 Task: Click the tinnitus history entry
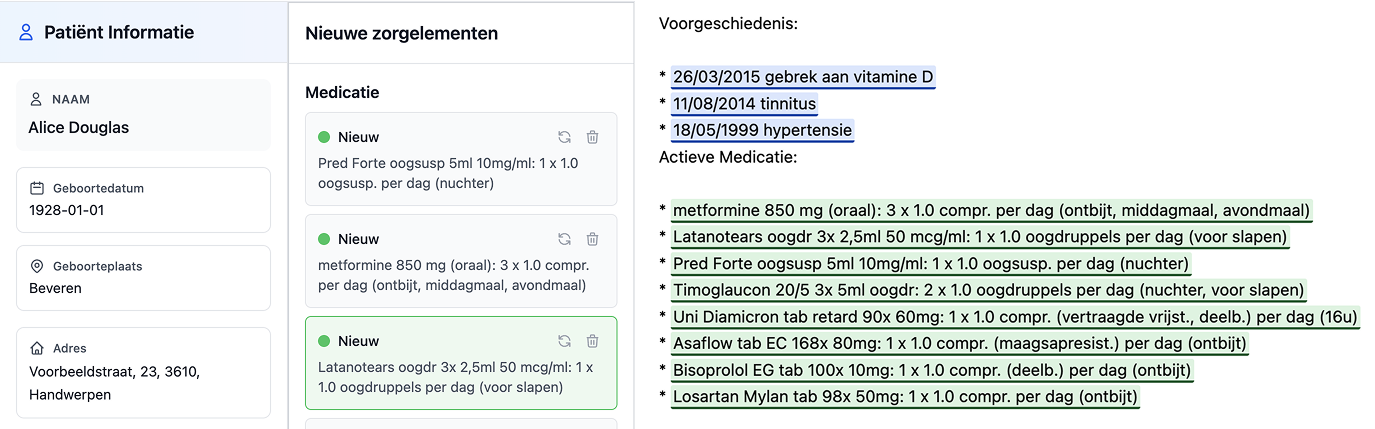point(744,104)
